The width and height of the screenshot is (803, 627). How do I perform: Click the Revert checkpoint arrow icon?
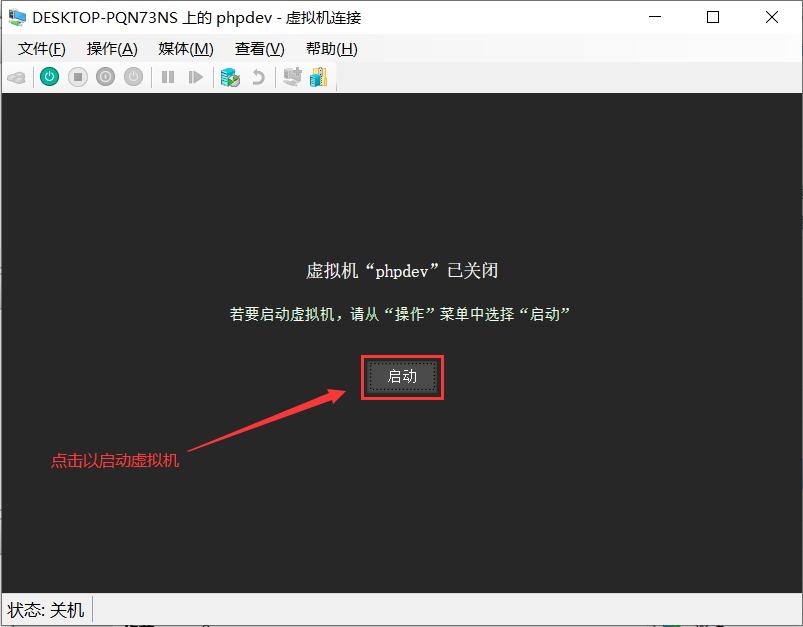pyautogui.click(x=257, y=76)
